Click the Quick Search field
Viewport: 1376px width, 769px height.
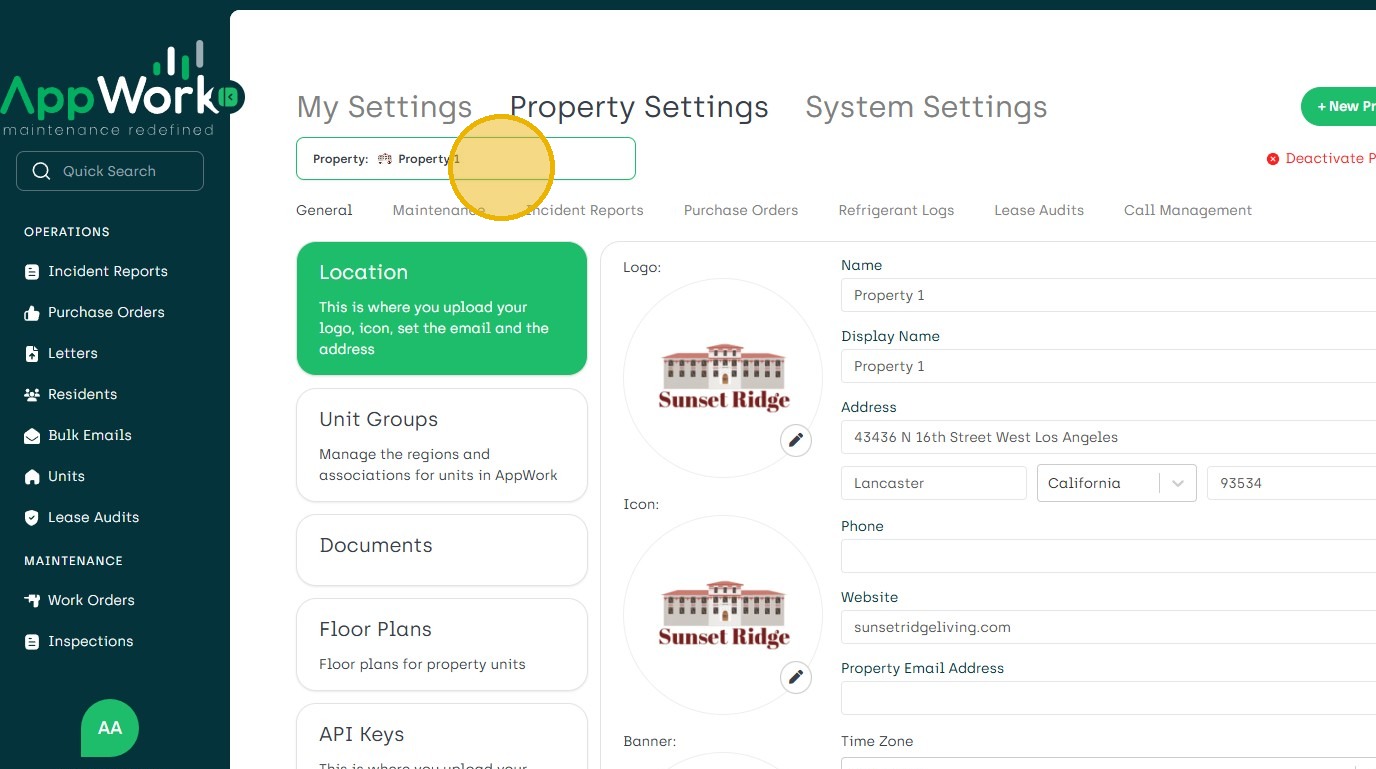(110, 171)
